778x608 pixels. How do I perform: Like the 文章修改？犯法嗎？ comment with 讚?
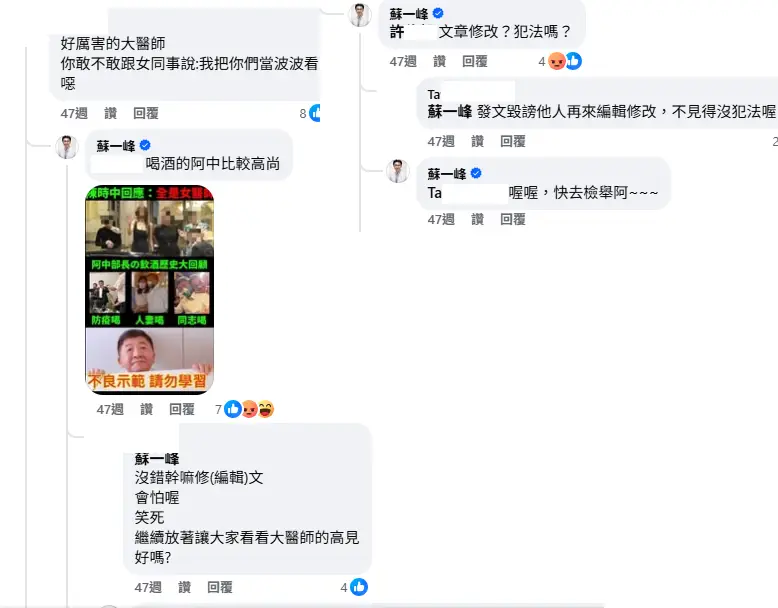(x=439, y=61)
